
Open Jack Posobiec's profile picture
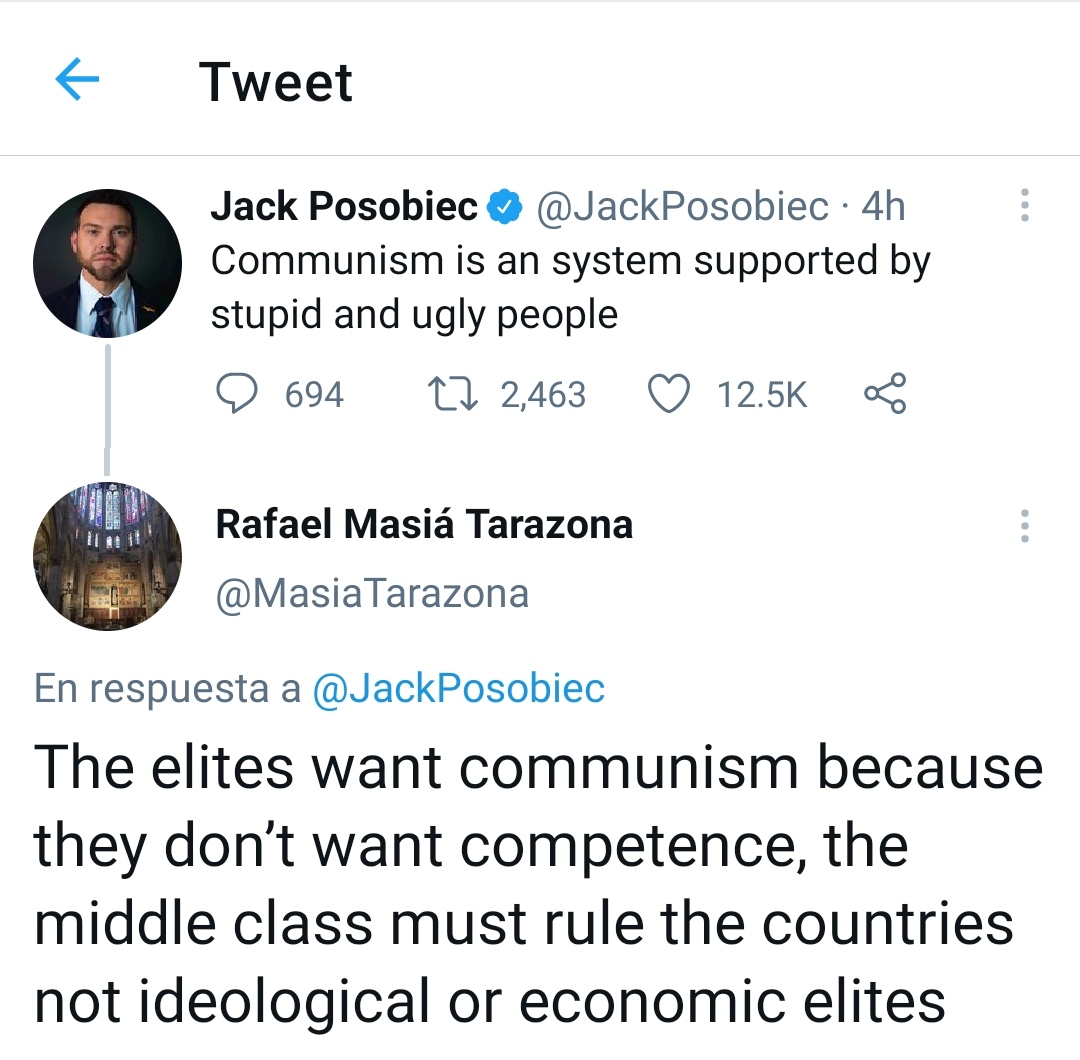(x=107, y=263)
